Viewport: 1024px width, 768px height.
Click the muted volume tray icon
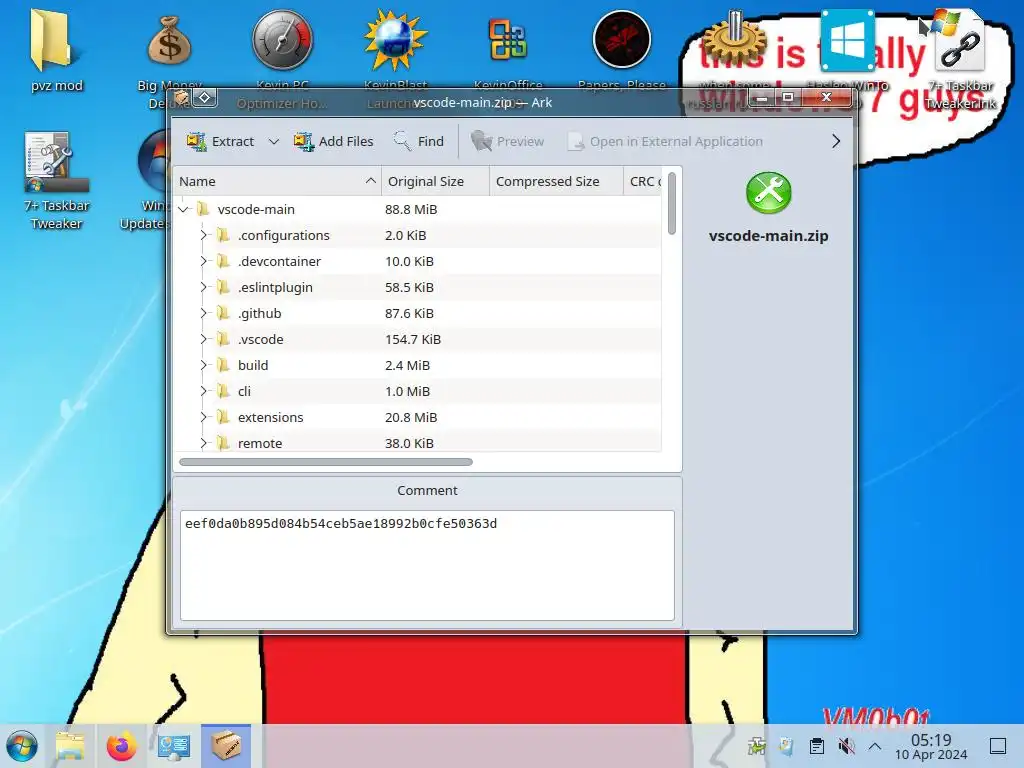click(846, 746)
